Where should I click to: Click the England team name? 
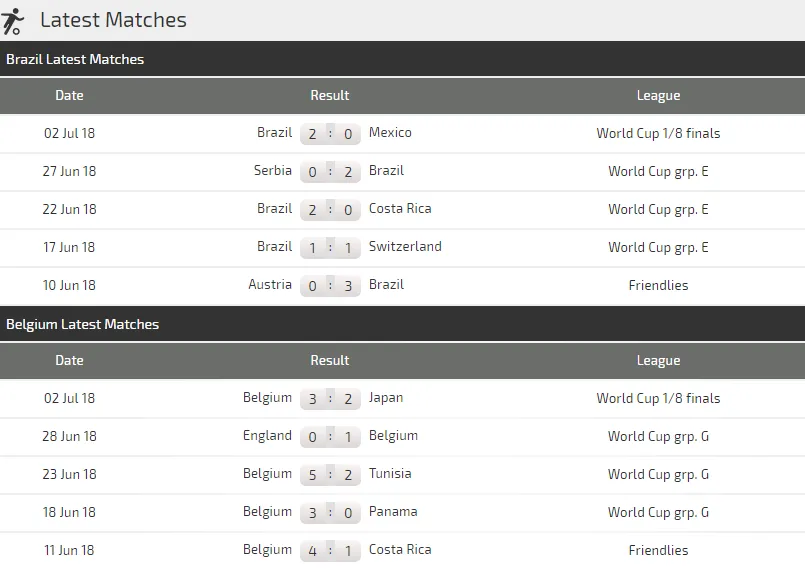pyautogui.click(x=267, y=436)
